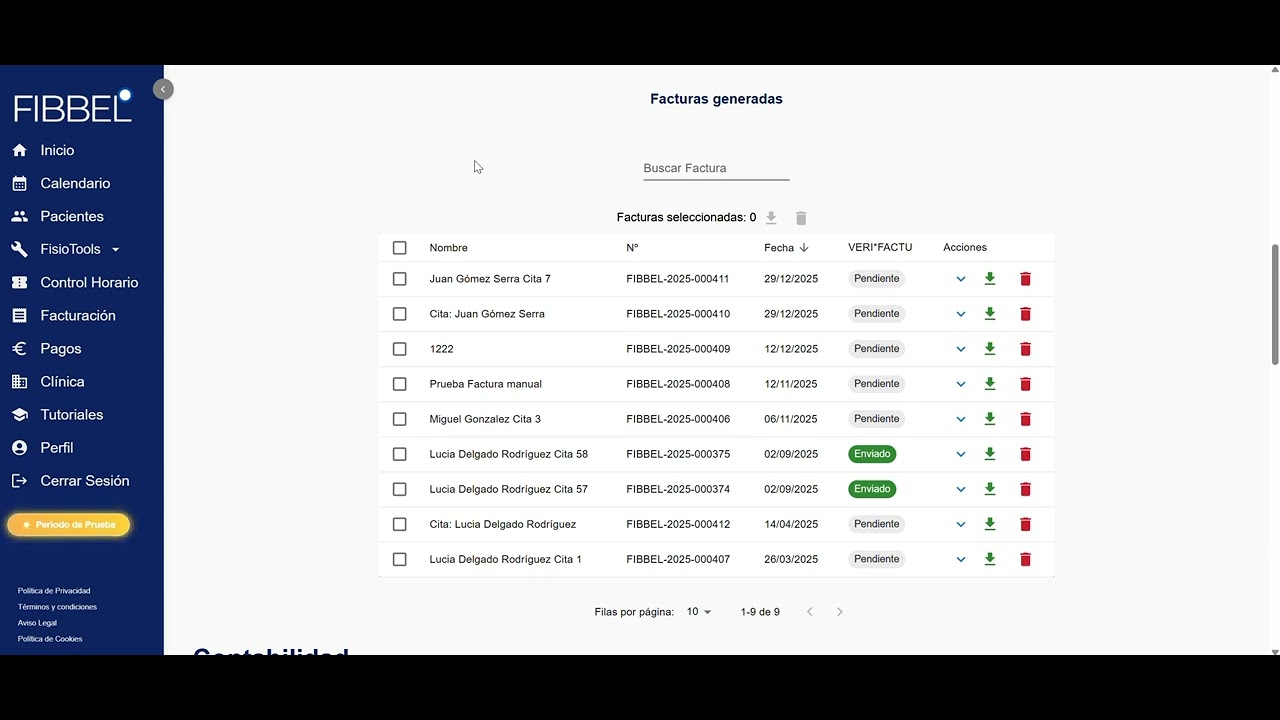Click the Periodo de Prueba button

click(69, 525)
